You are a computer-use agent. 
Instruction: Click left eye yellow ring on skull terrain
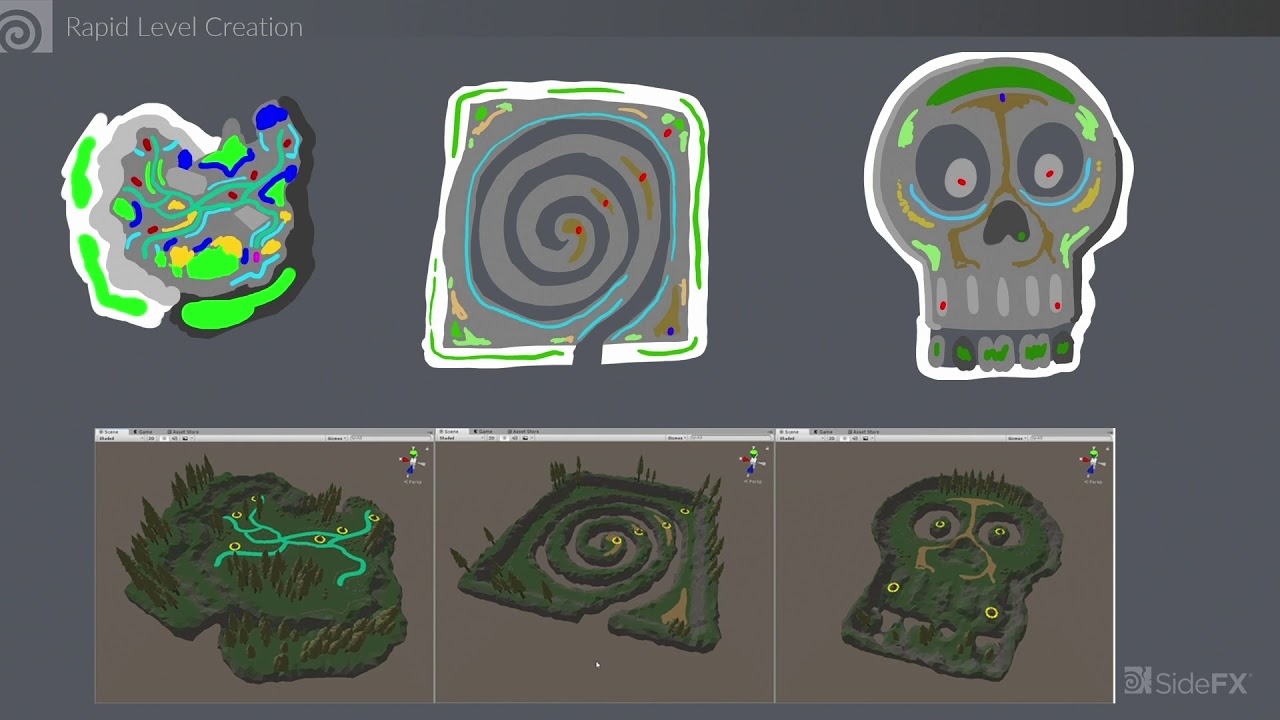[x=940, y=524]
